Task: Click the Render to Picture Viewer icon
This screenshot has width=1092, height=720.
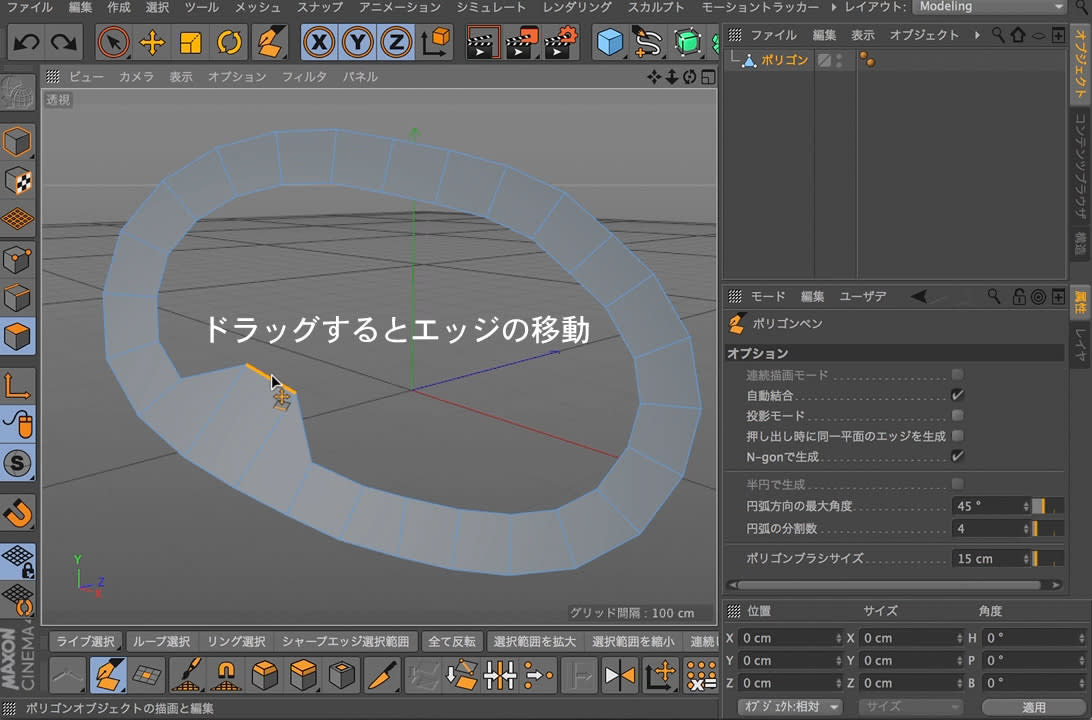Action: point(522,43)
